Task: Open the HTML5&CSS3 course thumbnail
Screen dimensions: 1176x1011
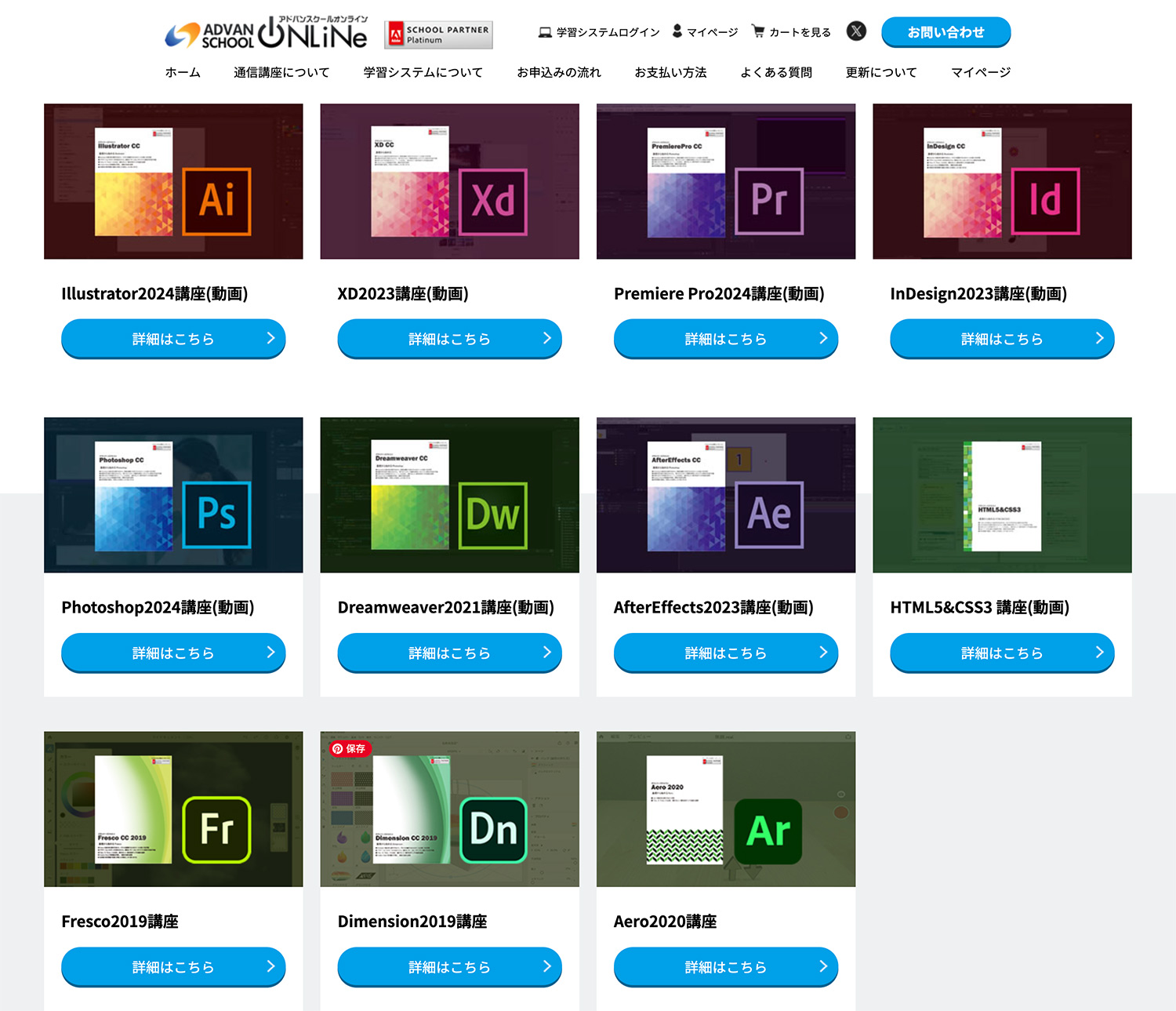Action: (x=1002, y=495)
